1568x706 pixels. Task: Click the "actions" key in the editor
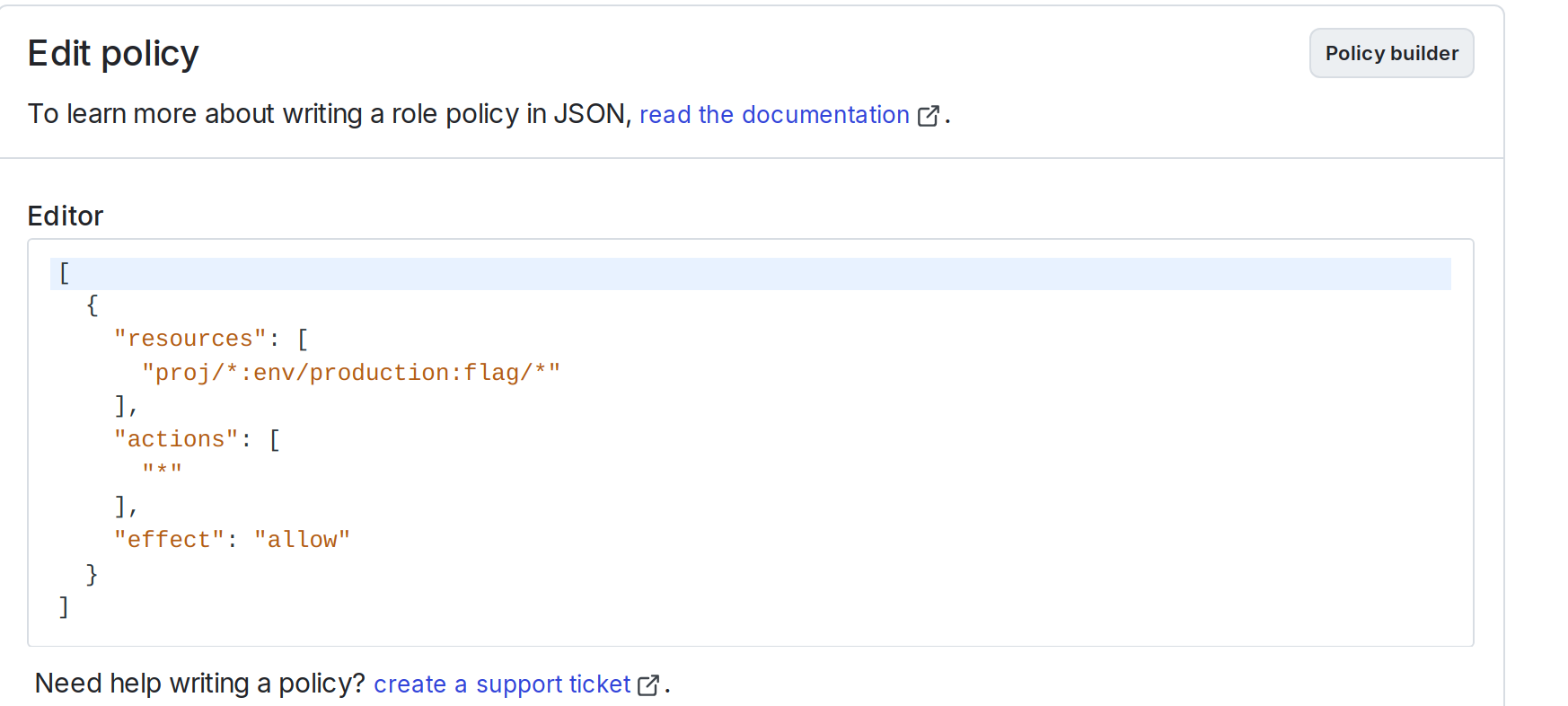point(177,438)
